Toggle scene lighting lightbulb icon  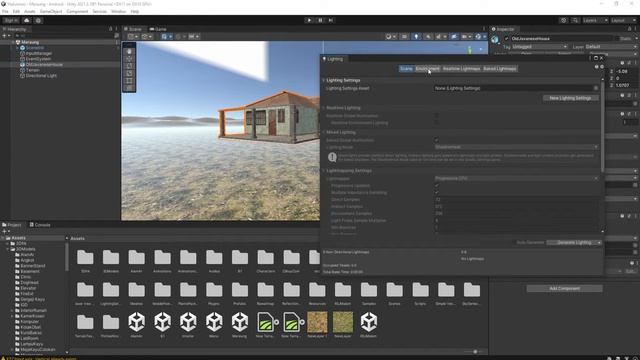pos(416,36)
